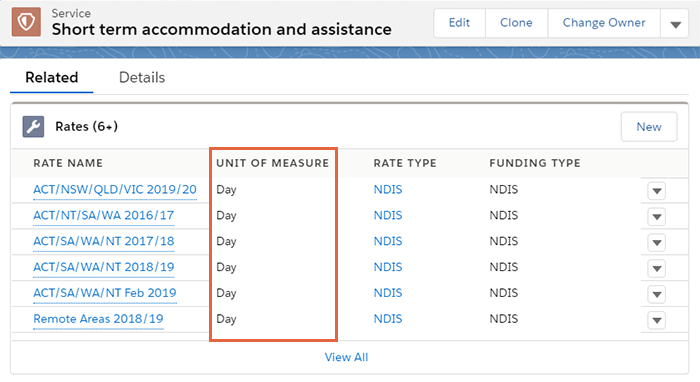Click New button in Rates list
Screen dimensions: 700x382
coord(649,127)
